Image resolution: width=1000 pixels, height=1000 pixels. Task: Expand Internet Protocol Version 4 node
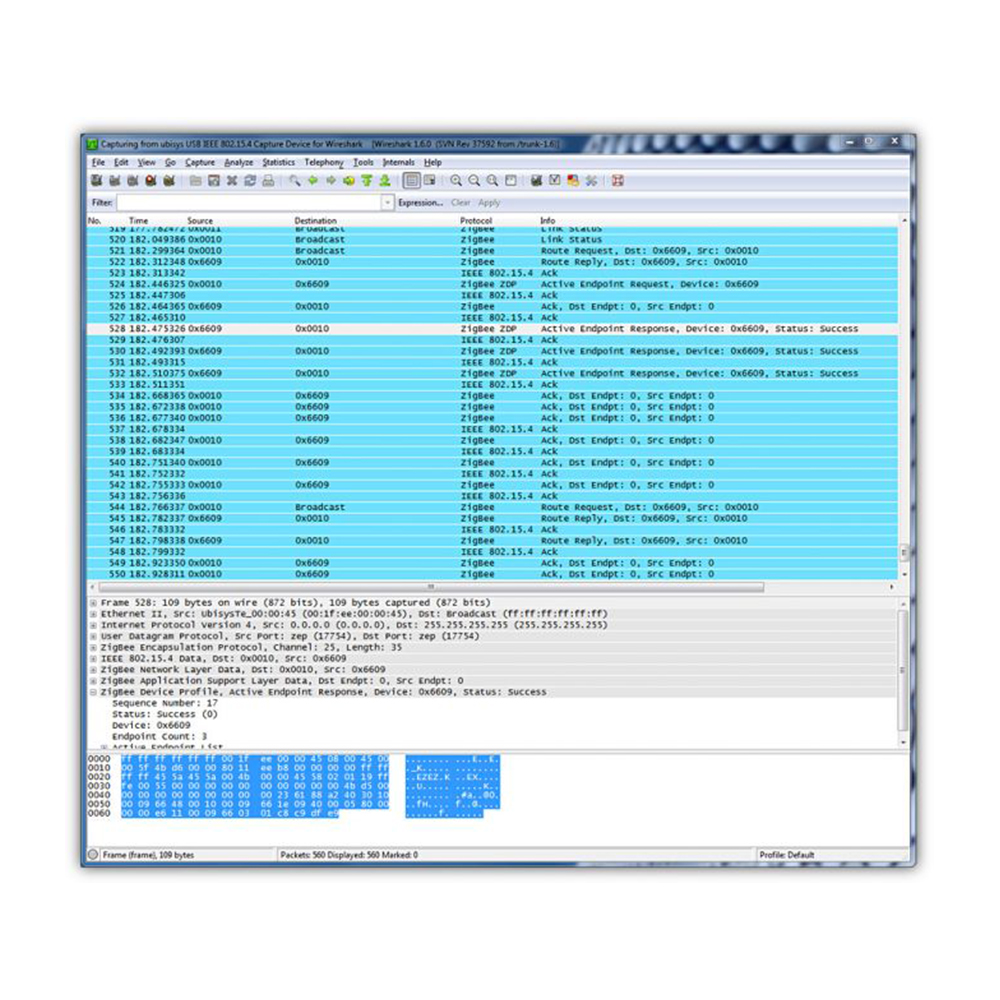[93, 625]
